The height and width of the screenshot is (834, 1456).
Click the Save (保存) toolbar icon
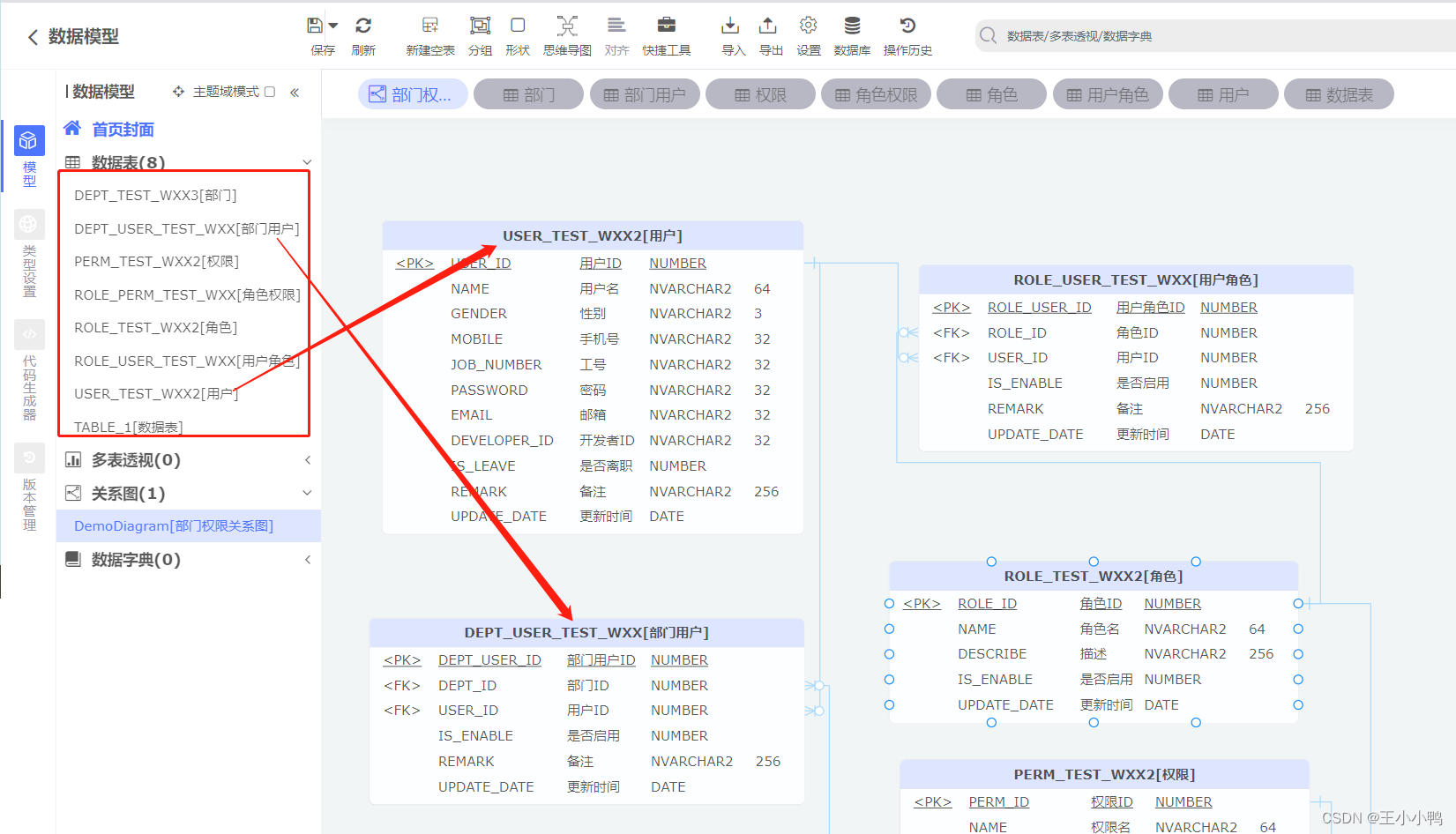coord(315,26)
